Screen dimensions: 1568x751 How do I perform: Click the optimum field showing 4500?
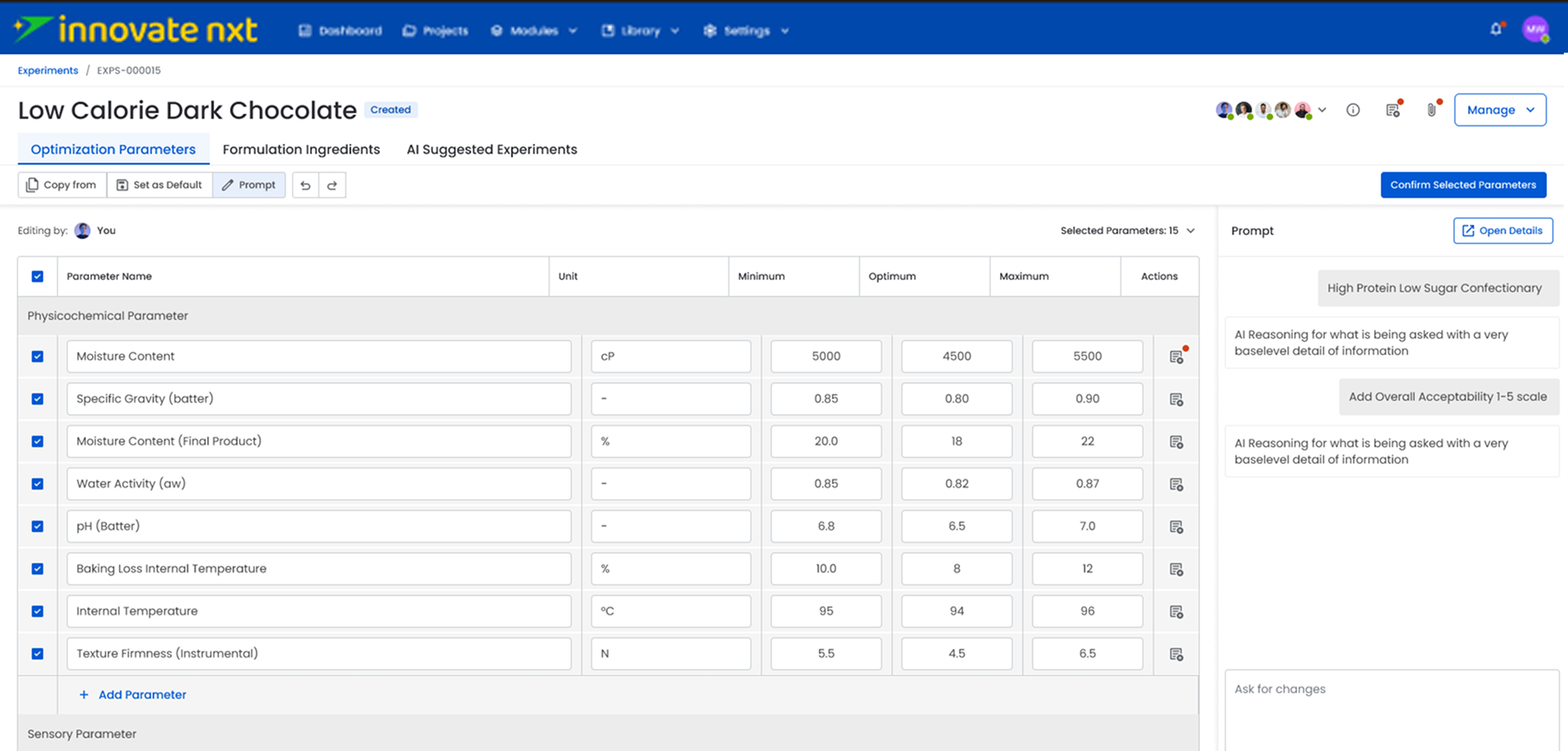[x=957, y=356]
